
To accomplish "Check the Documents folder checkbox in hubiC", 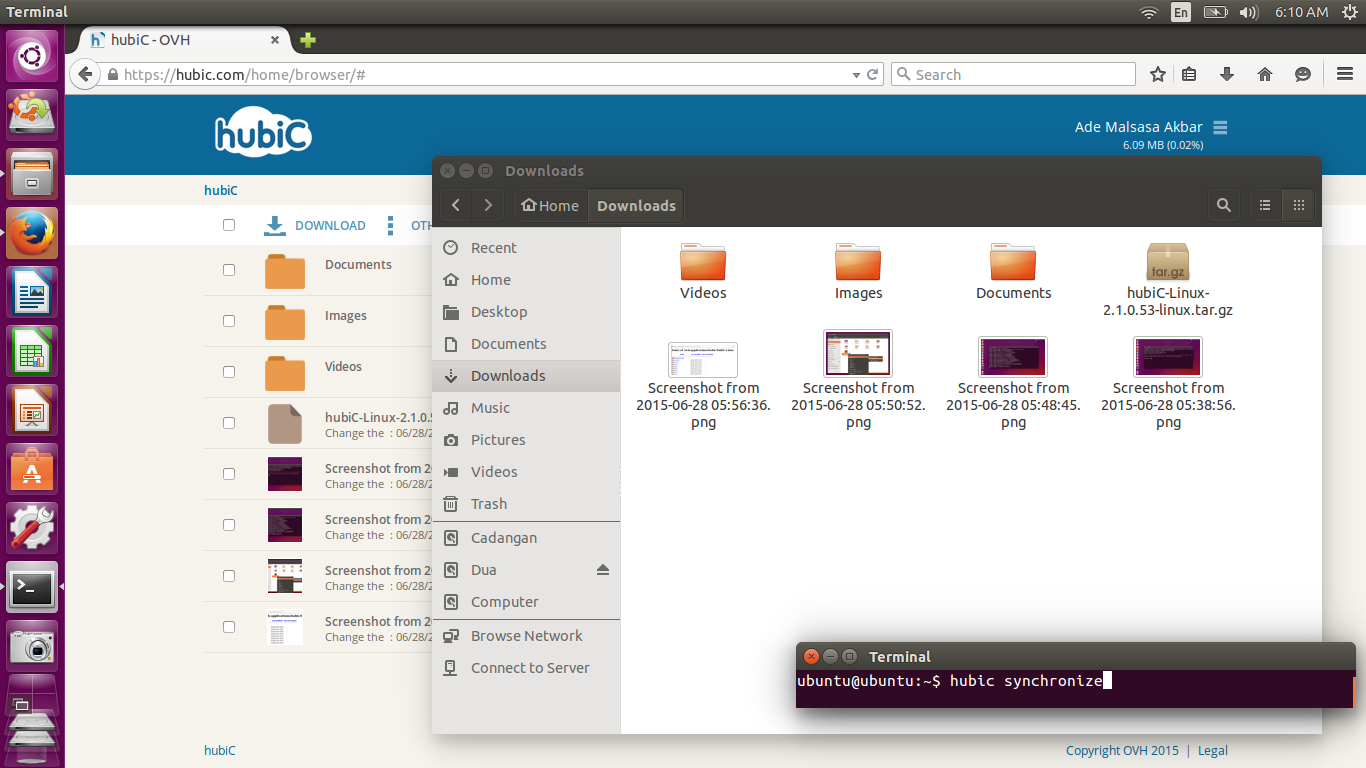I will pyautogui.click(x=229, y=270).
